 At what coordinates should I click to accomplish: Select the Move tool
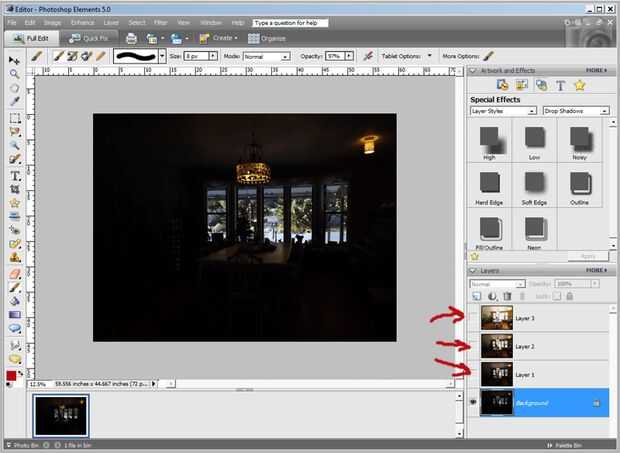[x=14, y=60]
